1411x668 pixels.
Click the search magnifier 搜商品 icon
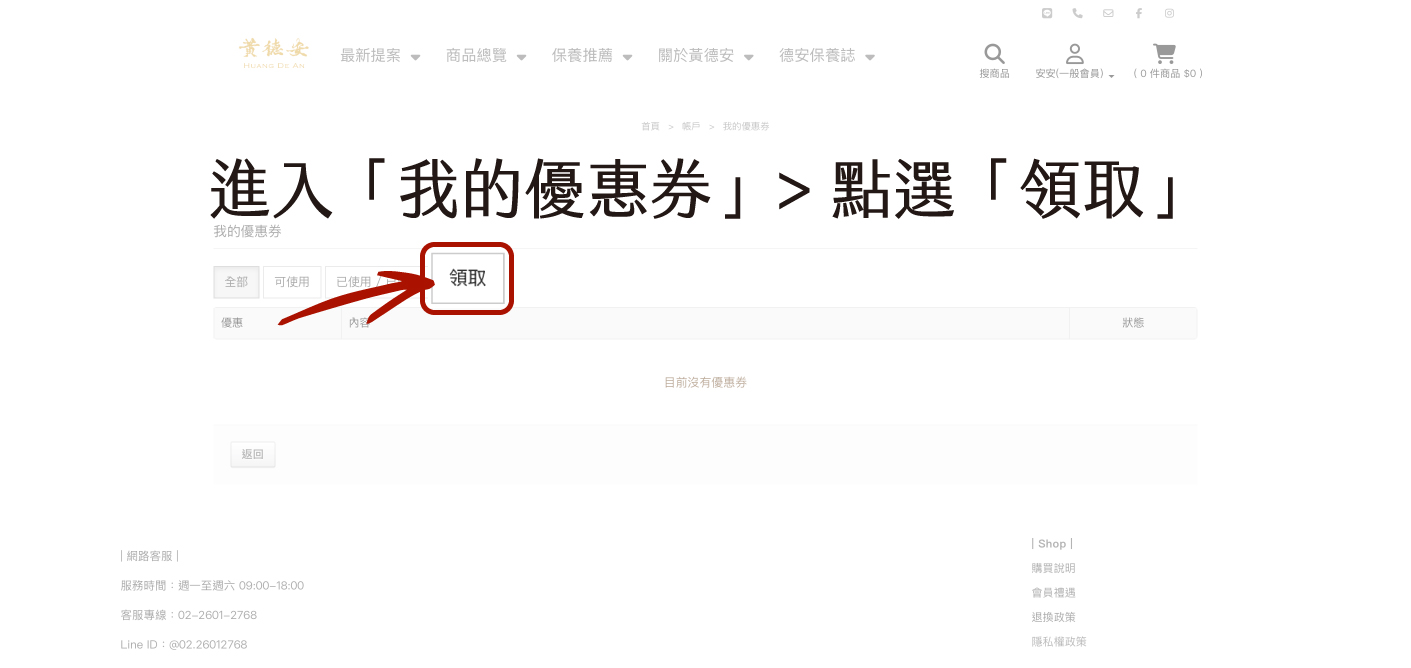[994, 60]
